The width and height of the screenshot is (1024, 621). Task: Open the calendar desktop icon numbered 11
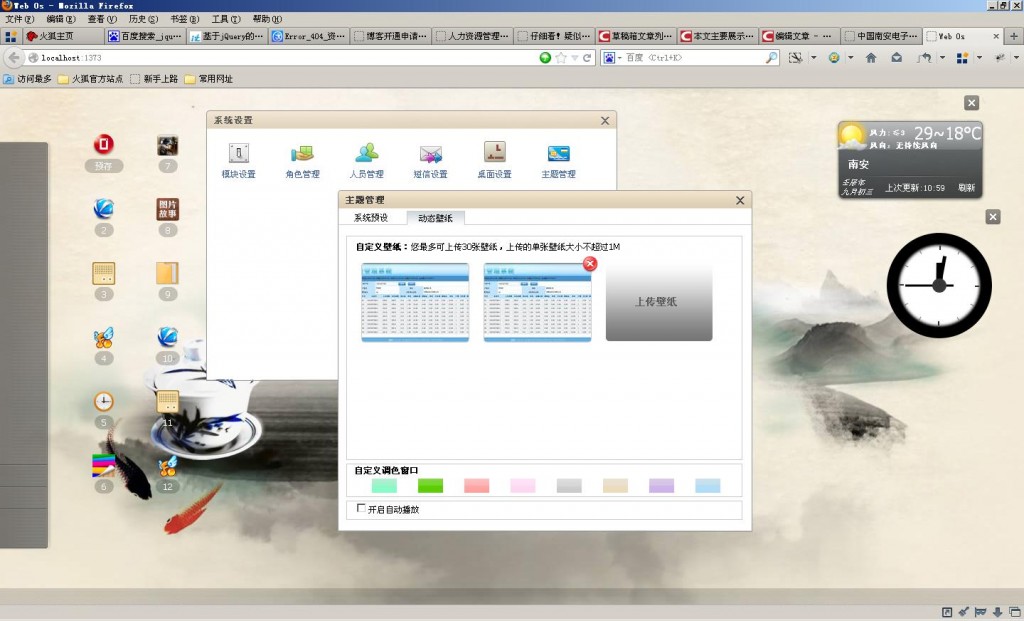coord(167,401)
